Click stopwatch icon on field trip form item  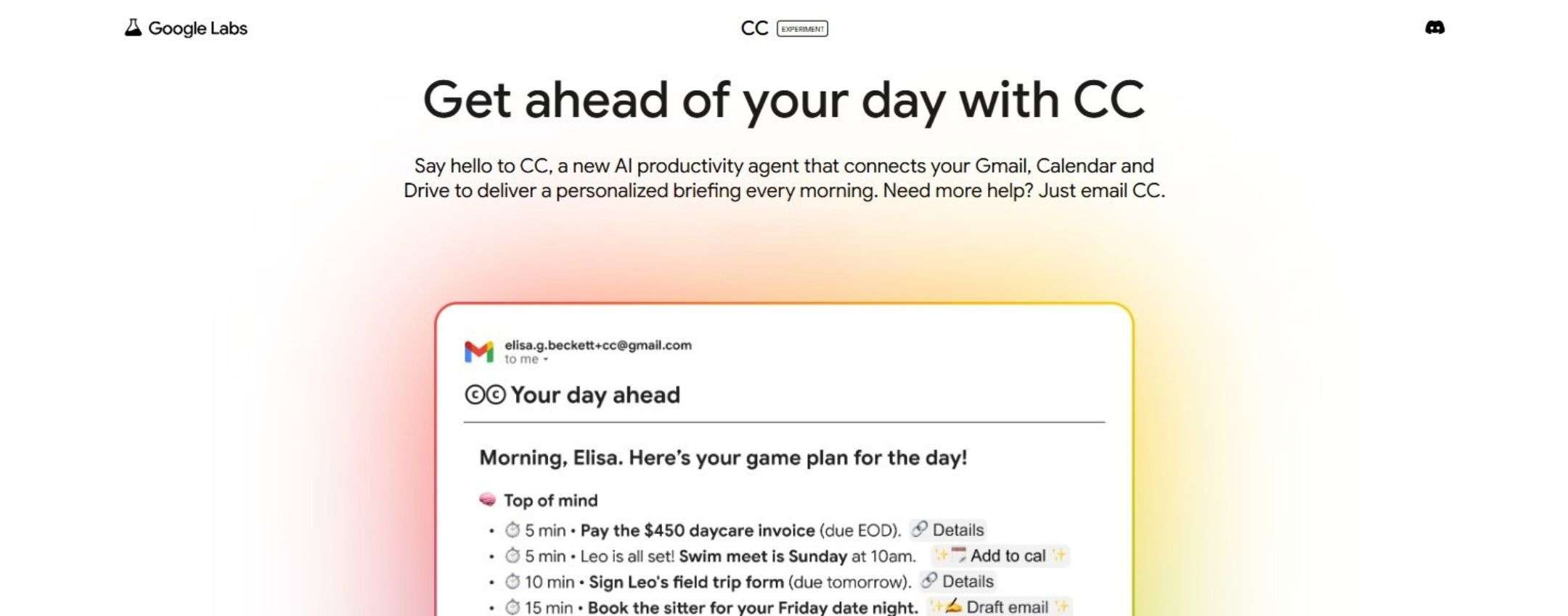(513, 581)
